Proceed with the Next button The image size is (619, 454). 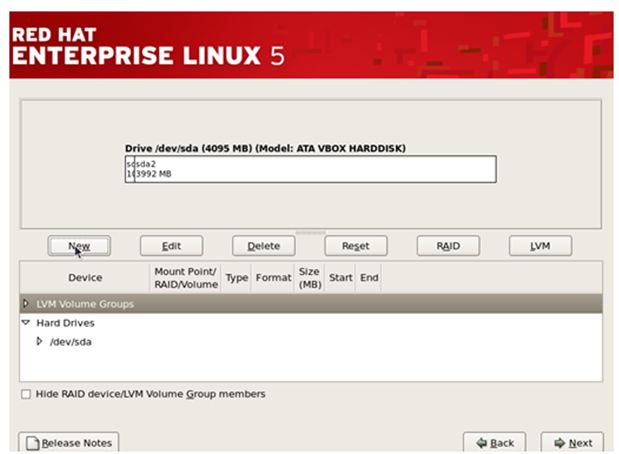(572, 443)
